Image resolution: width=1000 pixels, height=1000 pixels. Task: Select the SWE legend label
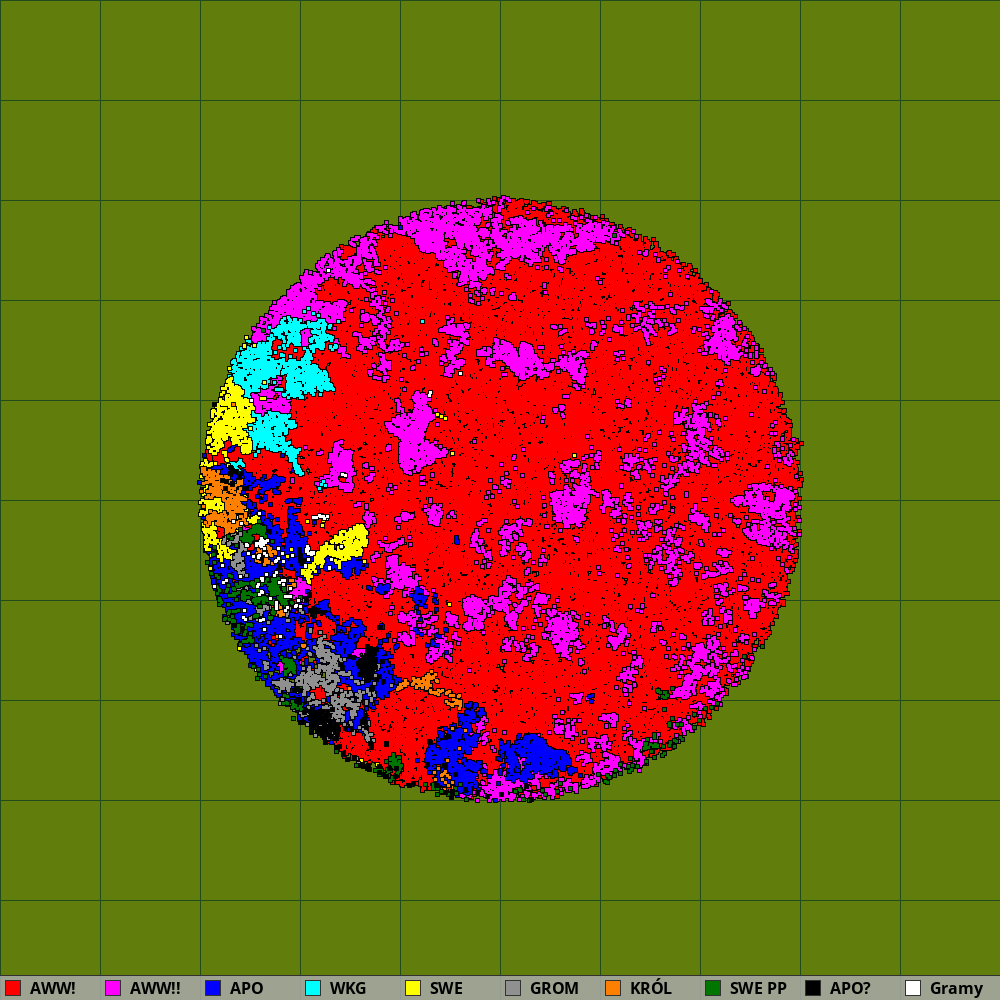[446, 988]
